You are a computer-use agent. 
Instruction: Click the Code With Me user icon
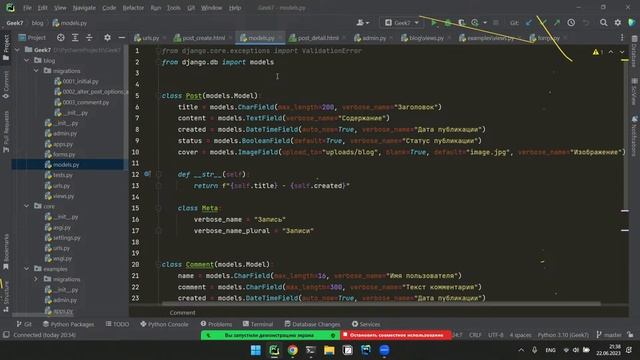360,23
